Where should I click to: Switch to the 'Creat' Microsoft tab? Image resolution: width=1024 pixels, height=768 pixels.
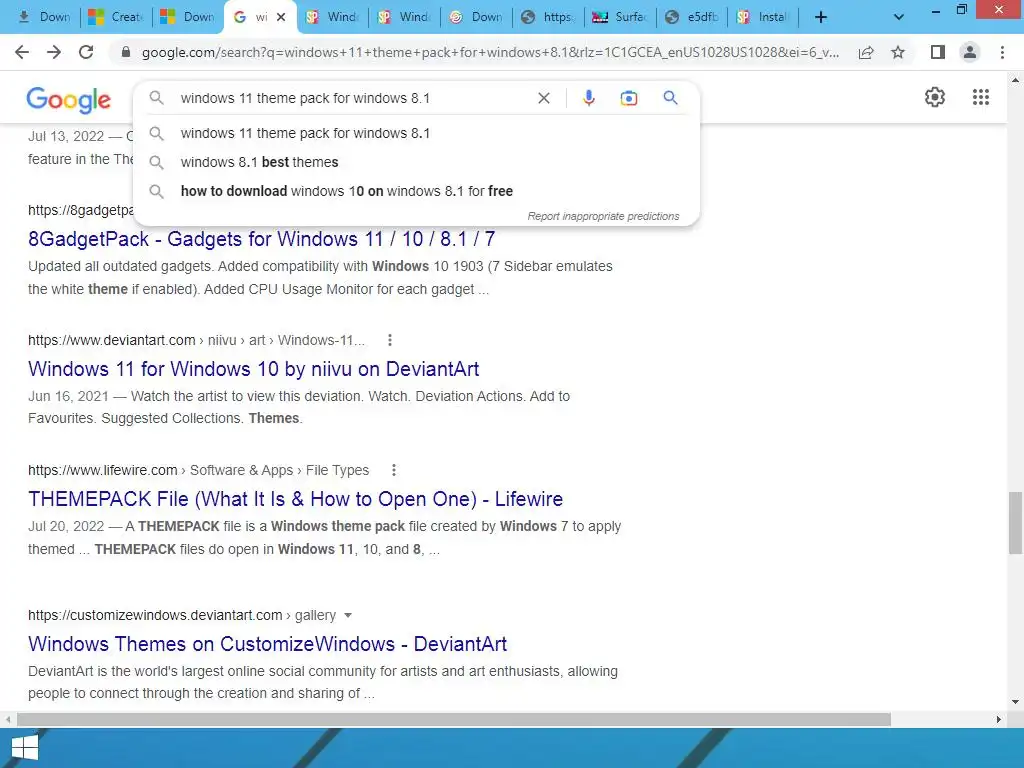[x=116, y=17]
